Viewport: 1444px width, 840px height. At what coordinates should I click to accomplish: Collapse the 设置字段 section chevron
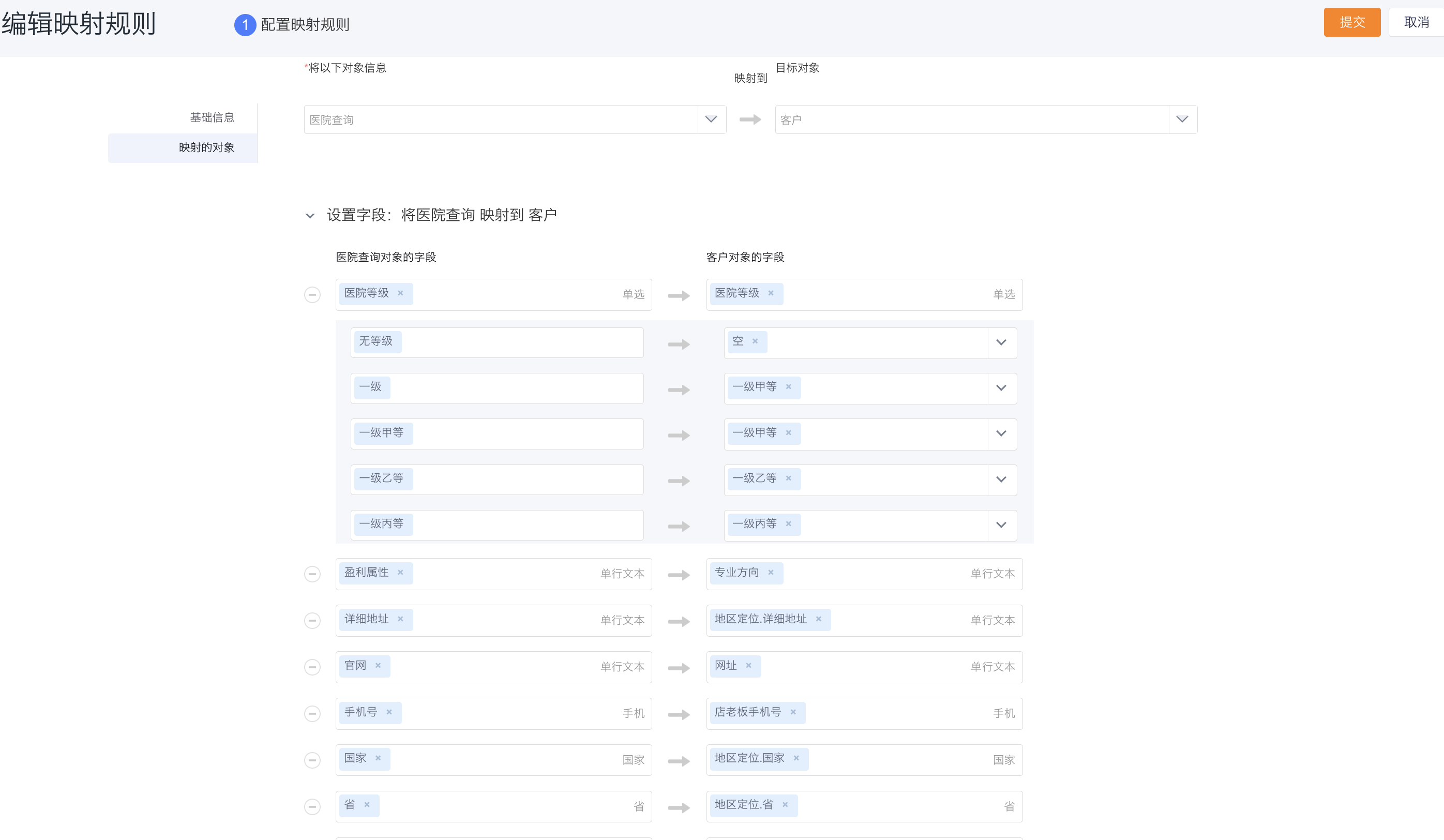(310, 216)
